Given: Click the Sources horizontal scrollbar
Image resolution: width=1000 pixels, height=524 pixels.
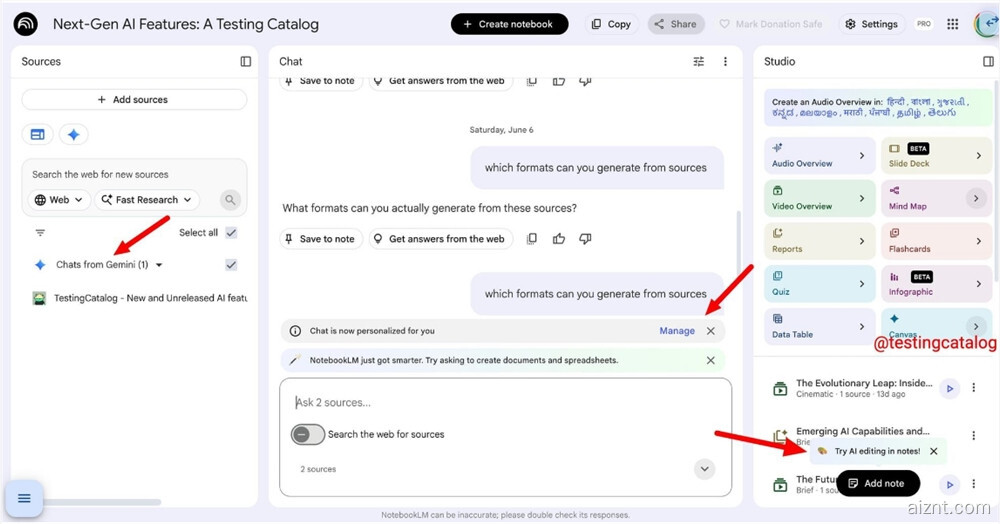Looking at the screenshot, I should coord(102,502).
